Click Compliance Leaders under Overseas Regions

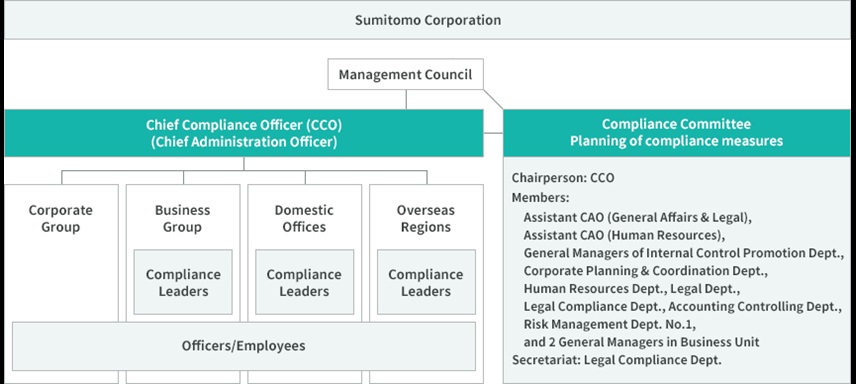pos(426,282)
